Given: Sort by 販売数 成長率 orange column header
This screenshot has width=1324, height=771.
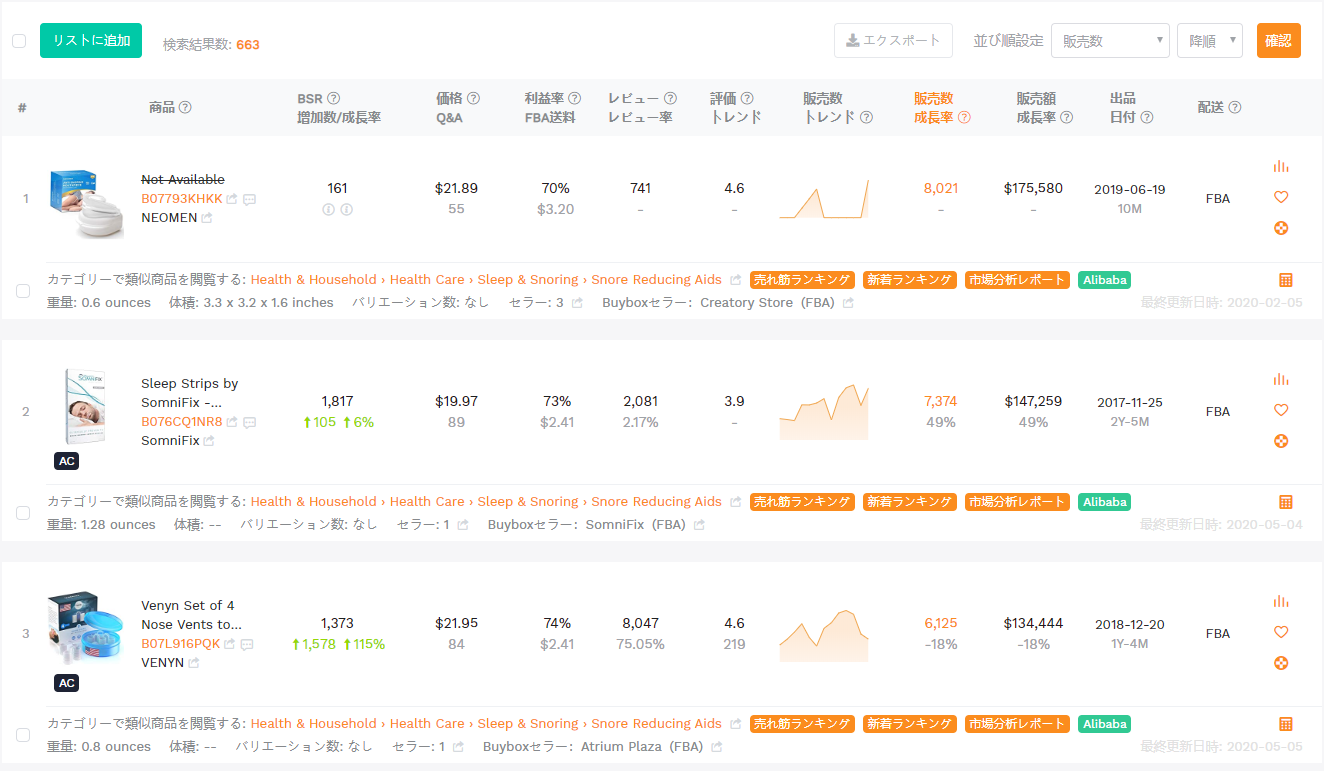Looking at the screenshot, I should point(942,107).
